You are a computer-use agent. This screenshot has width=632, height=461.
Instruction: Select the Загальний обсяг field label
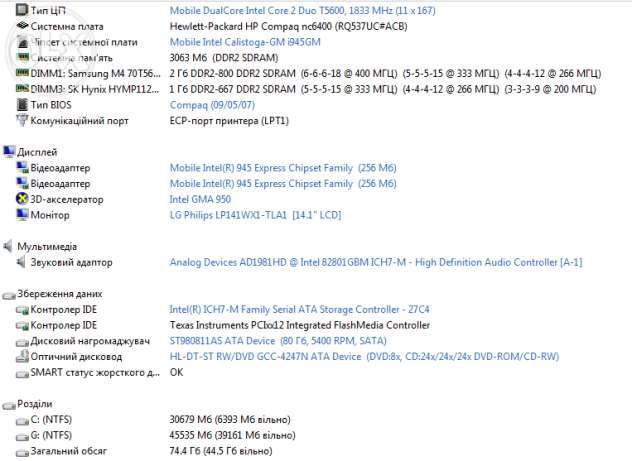pos(69,451)
